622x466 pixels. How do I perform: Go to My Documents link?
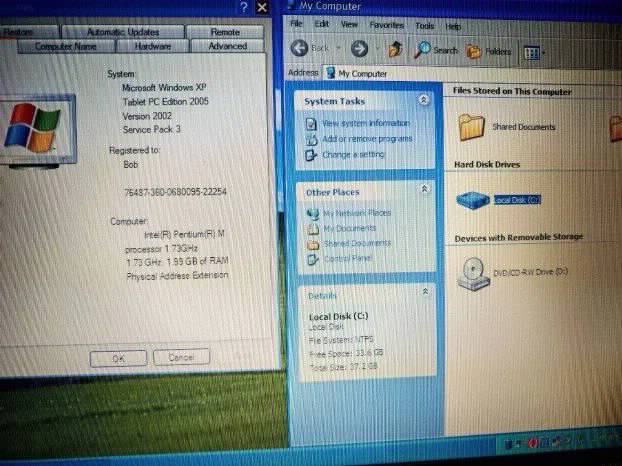pyautogui.click(x=349, y=228)
